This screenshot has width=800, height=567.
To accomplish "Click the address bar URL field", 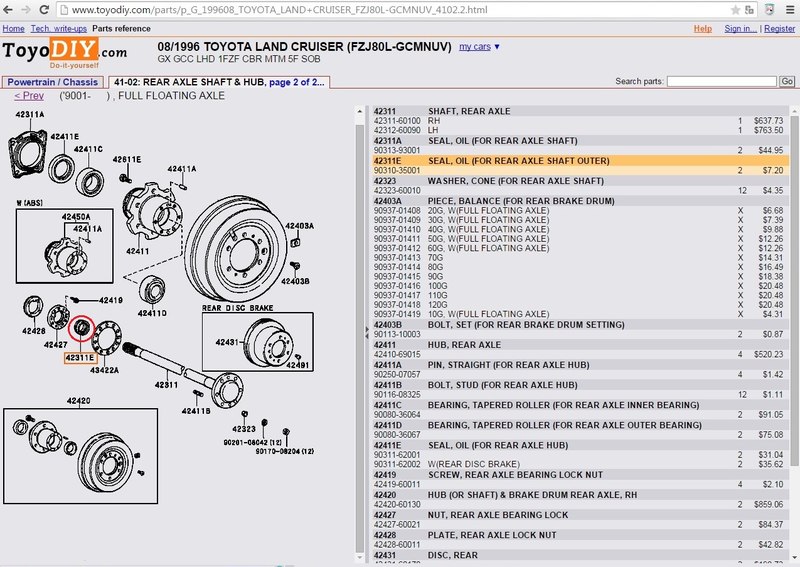I will click(398, 10).
